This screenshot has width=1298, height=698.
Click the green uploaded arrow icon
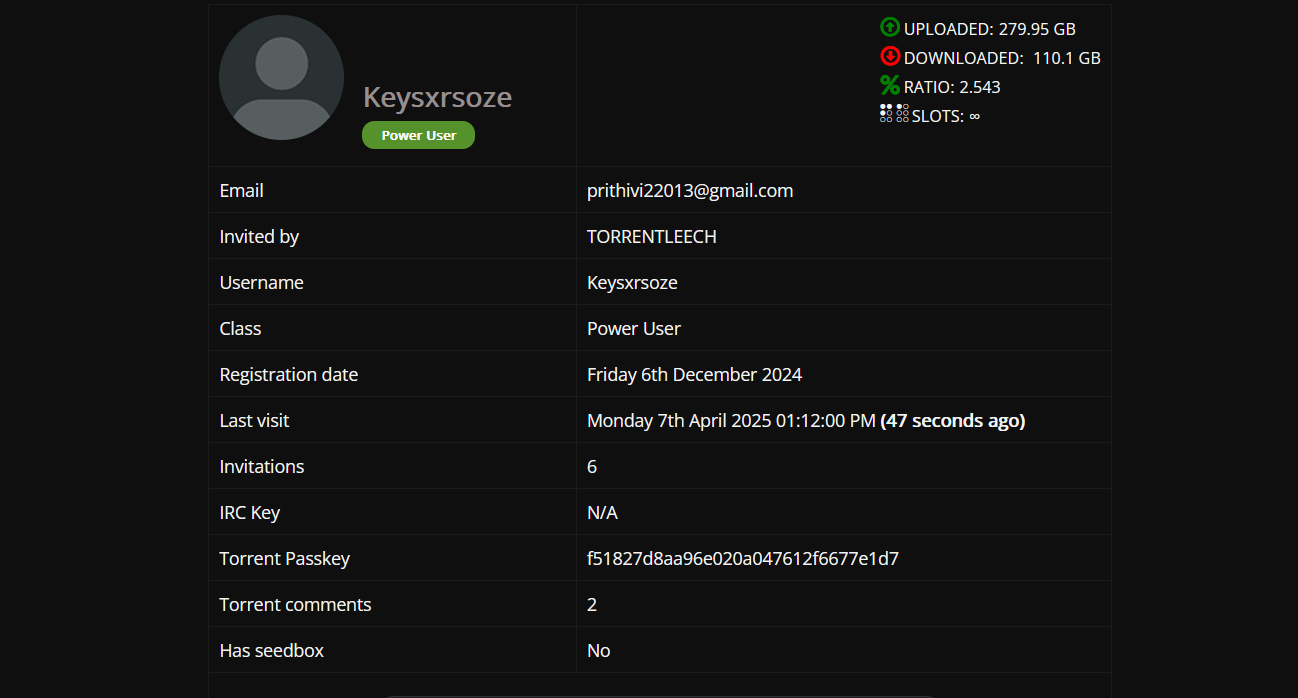coord(890,28)
